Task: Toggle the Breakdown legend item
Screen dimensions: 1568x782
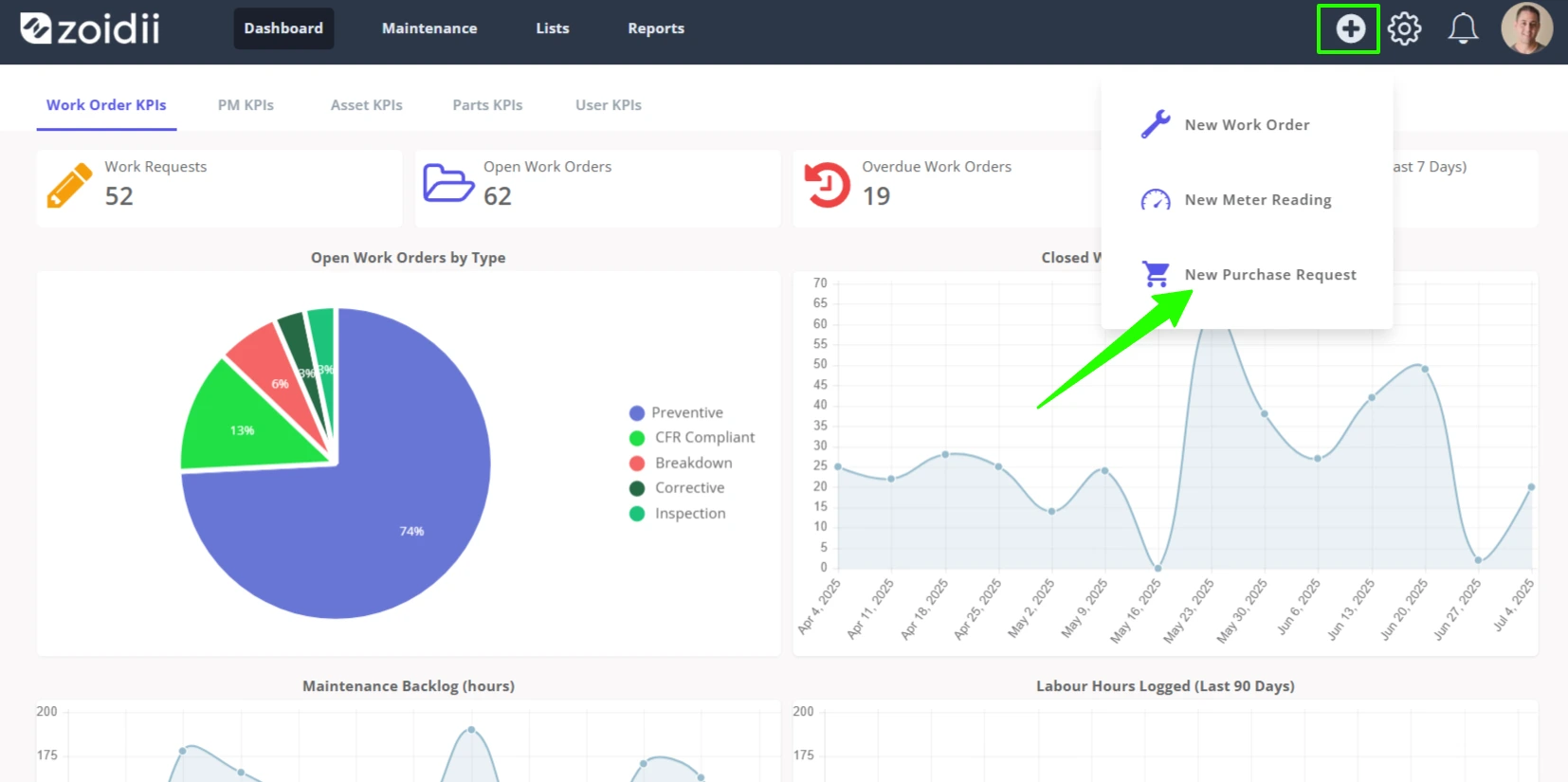Action: coord(681,463)
